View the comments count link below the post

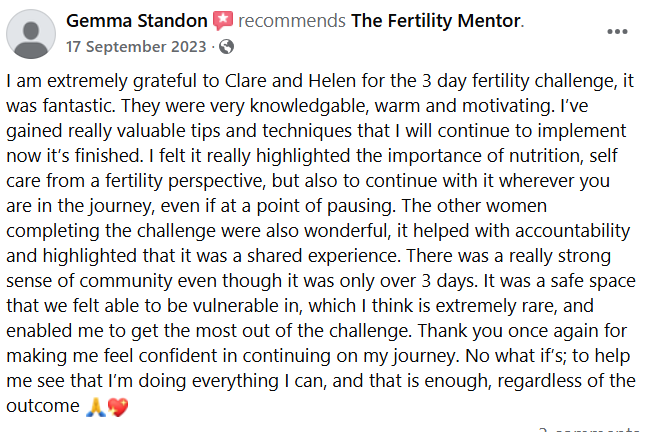coord(590,428)
